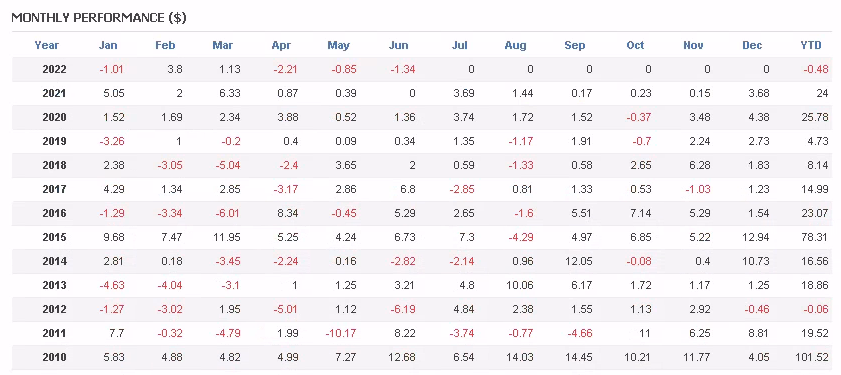Click the Jan column header
This screenshot has height=375, width=841.
(x=108, y=45)
